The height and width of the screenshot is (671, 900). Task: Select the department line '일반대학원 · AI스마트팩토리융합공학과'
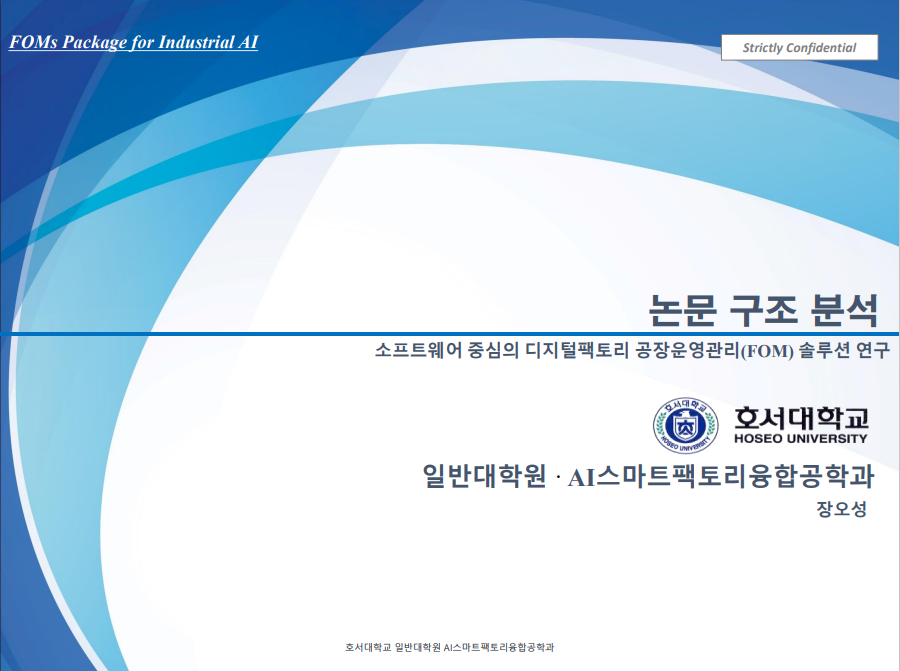tap(648, 476)
